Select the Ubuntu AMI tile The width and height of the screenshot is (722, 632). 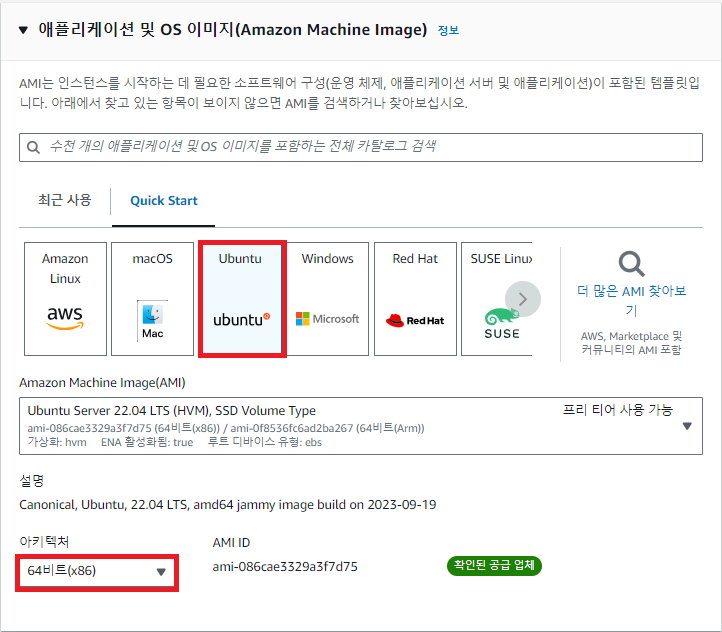click(242, 299)
